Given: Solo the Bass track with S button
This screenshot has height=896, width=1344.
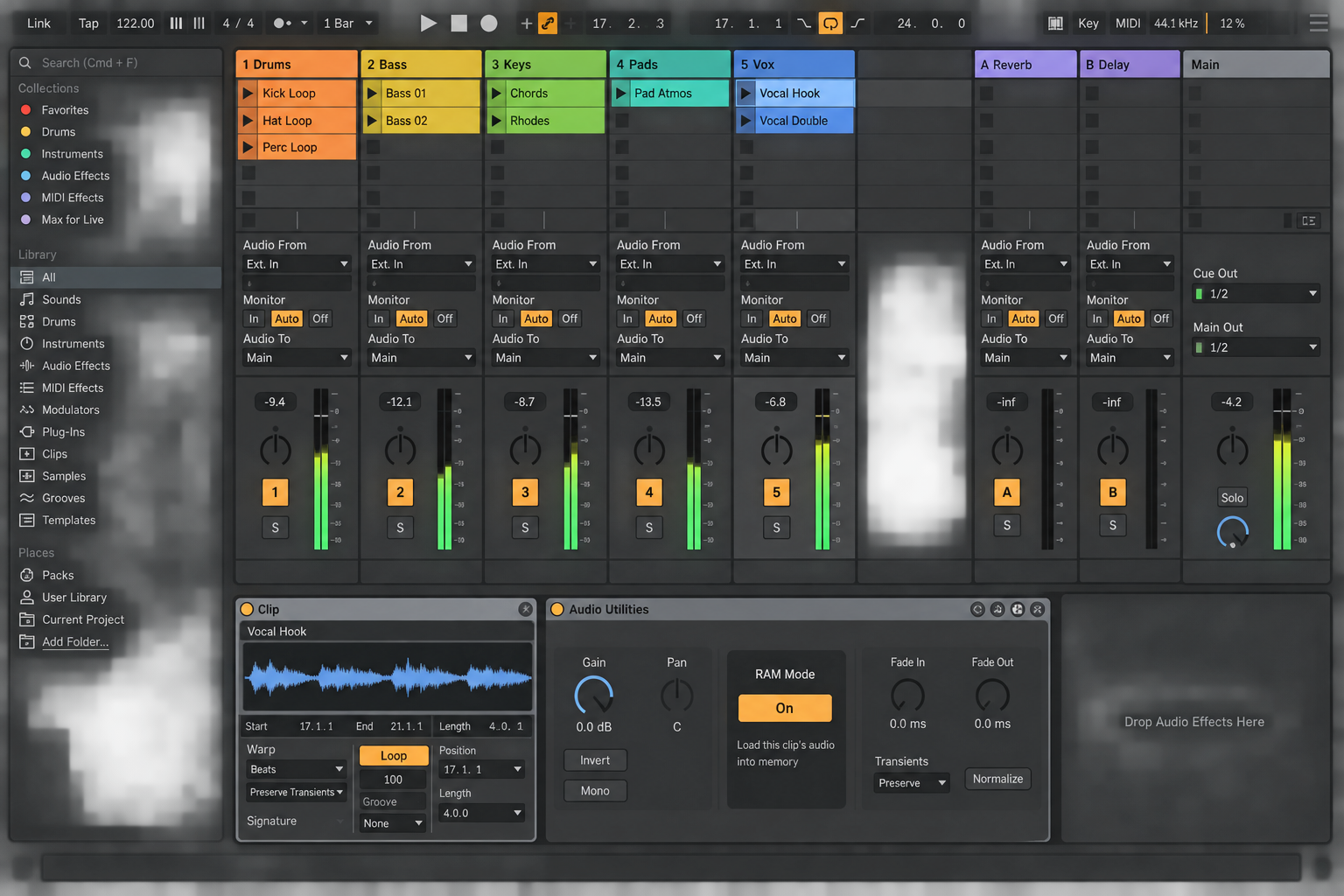Looking at the screenshot, I should coord(400,528).
